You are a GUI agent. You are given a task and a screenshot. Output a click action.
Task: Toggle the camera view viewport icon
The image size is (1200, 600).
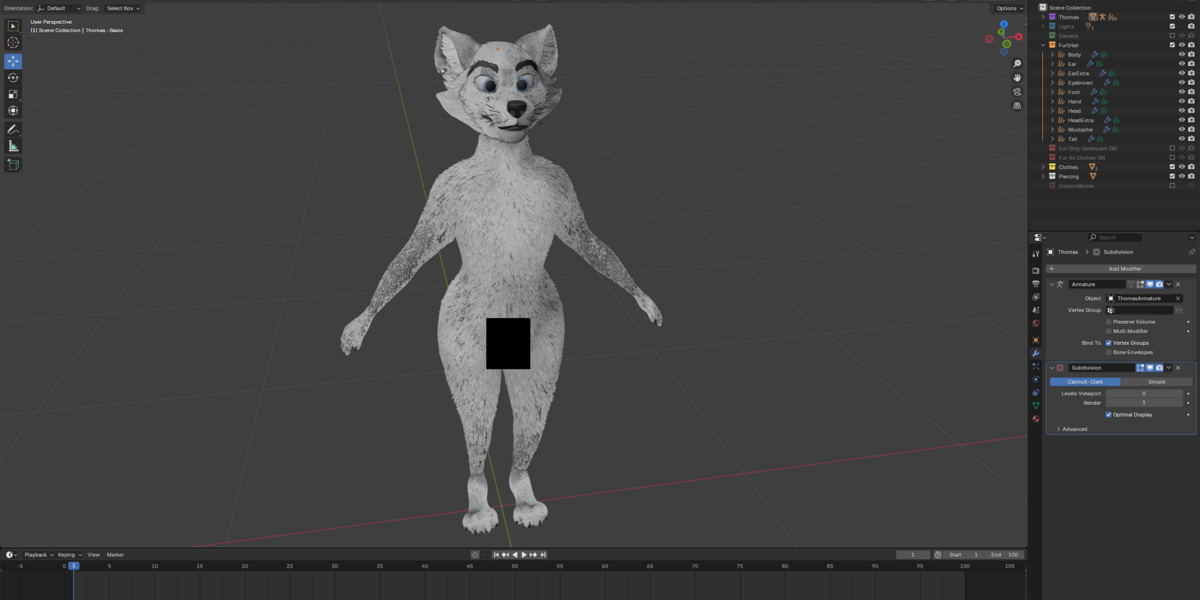tap(1017, 91)
